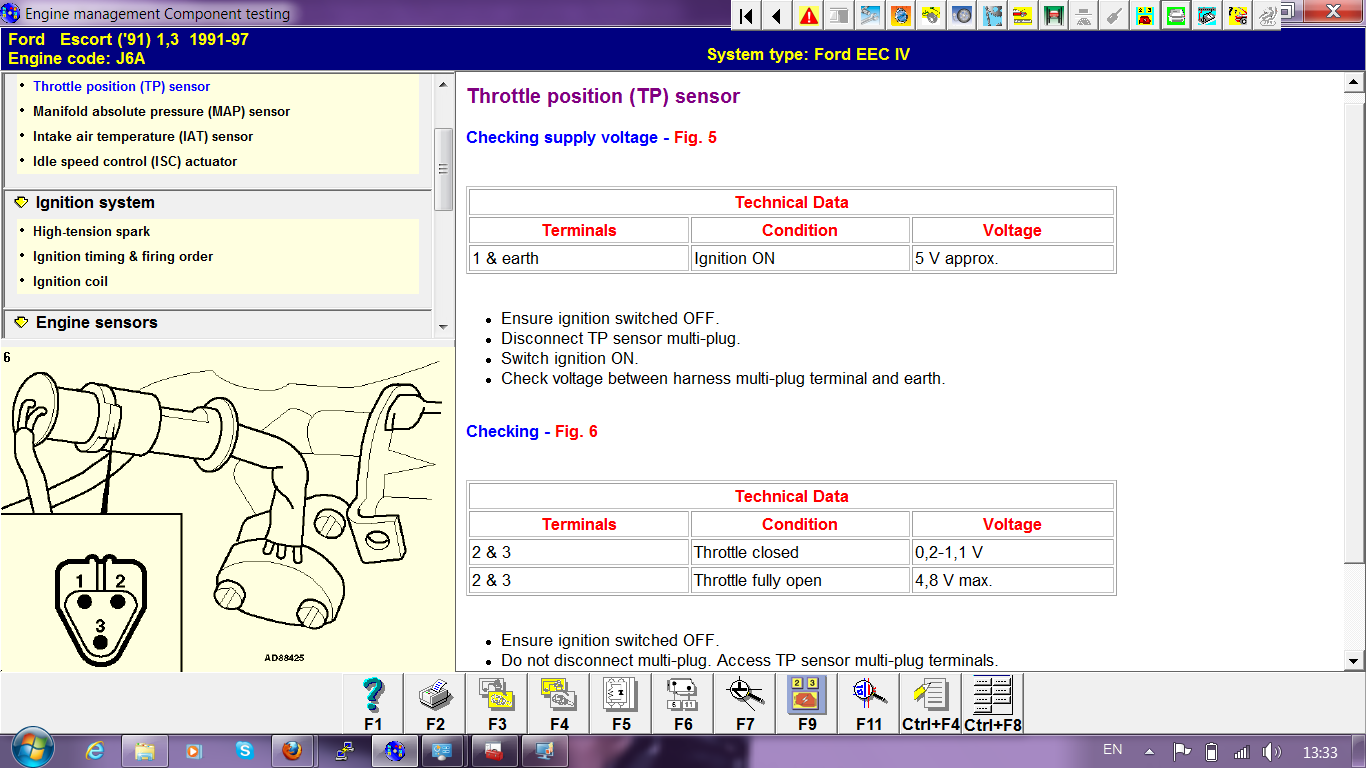Open Intake air temperature (IAT) sensor

(143, 137)
